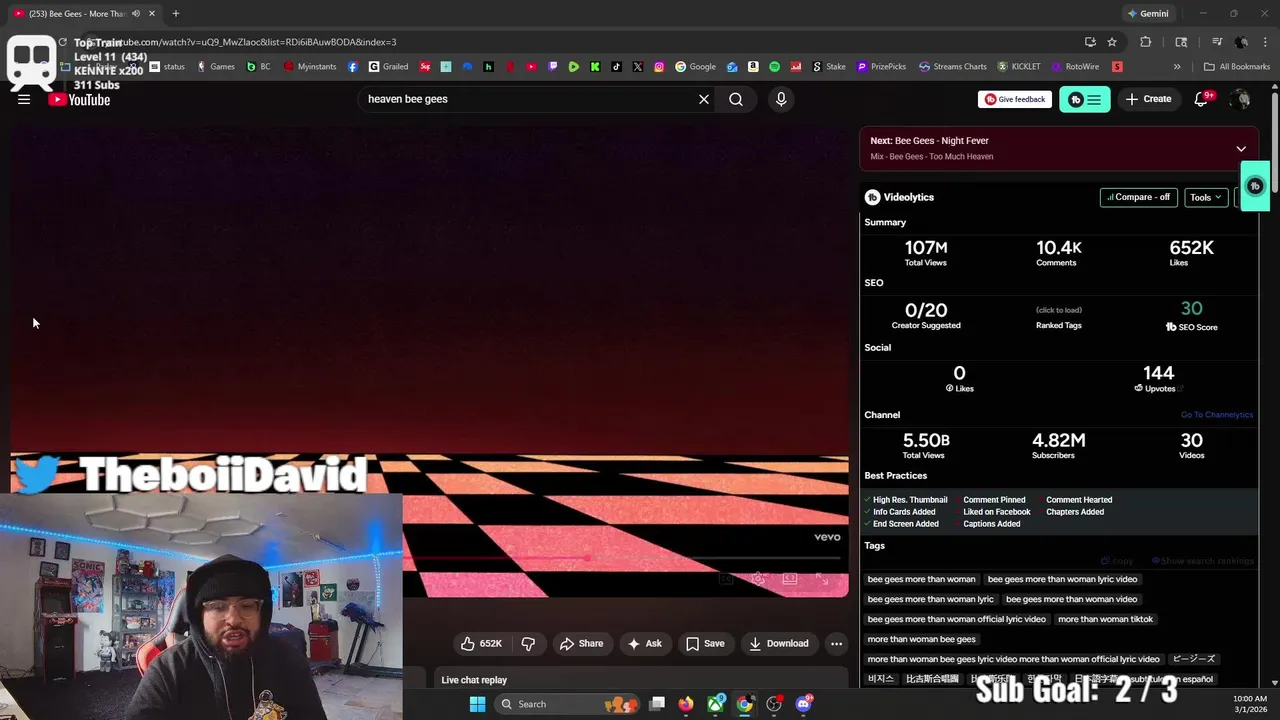This screenshot has width=1280, height=720.
Task: Collapse the Next: Night Fever playlist panel
Action: click(x=1241, y=149)
